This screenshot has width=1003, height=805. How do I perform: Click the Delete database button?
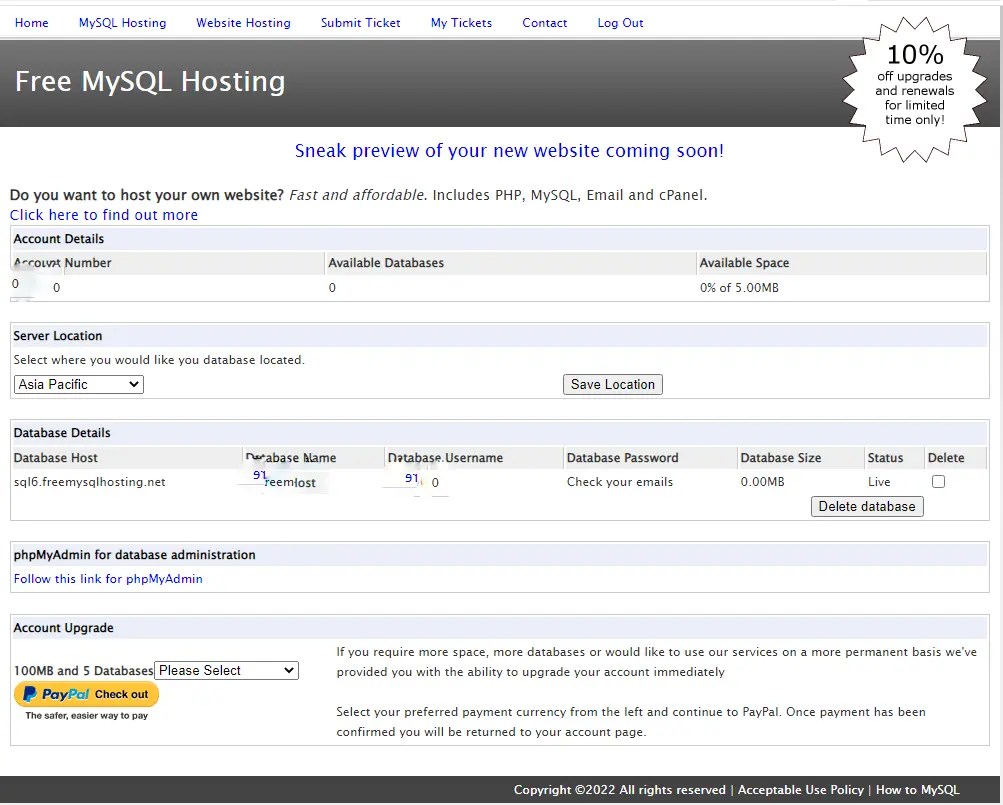(866, 506)
